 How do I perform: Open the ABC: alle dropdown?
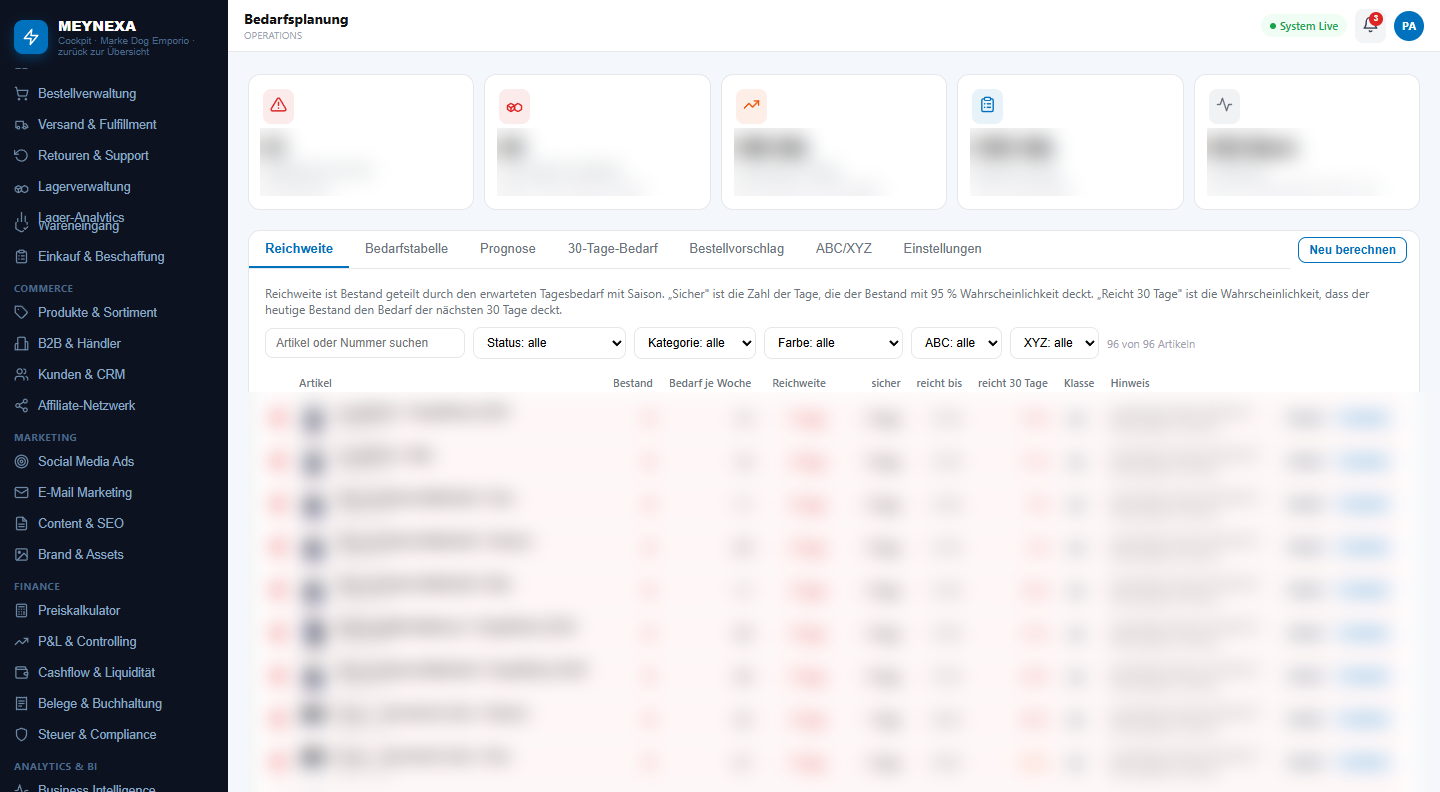pyautogui.click(x=956, y=343)
